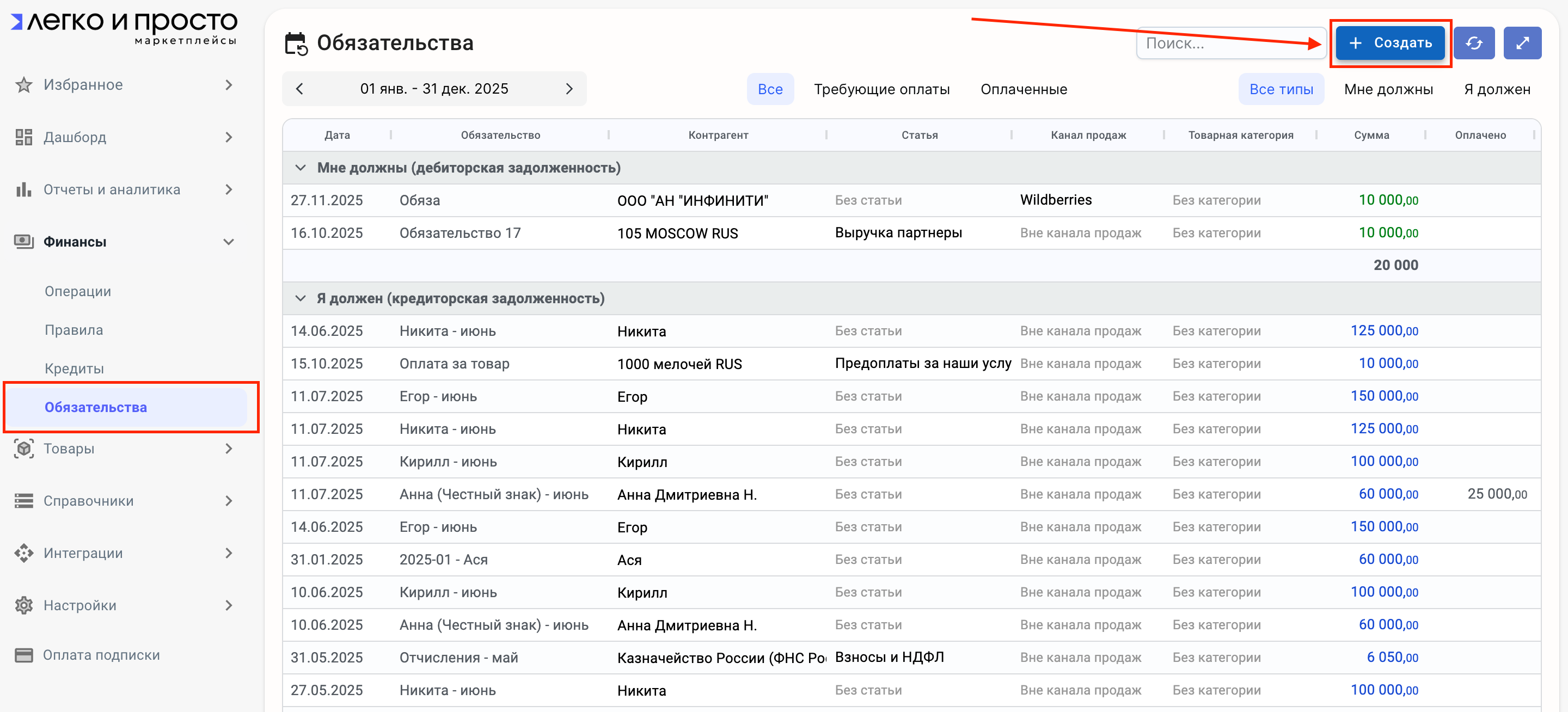Click the Отчеты и аналитика chart icon
This screenshot has height=712, width=1568.
coord(24,189)
